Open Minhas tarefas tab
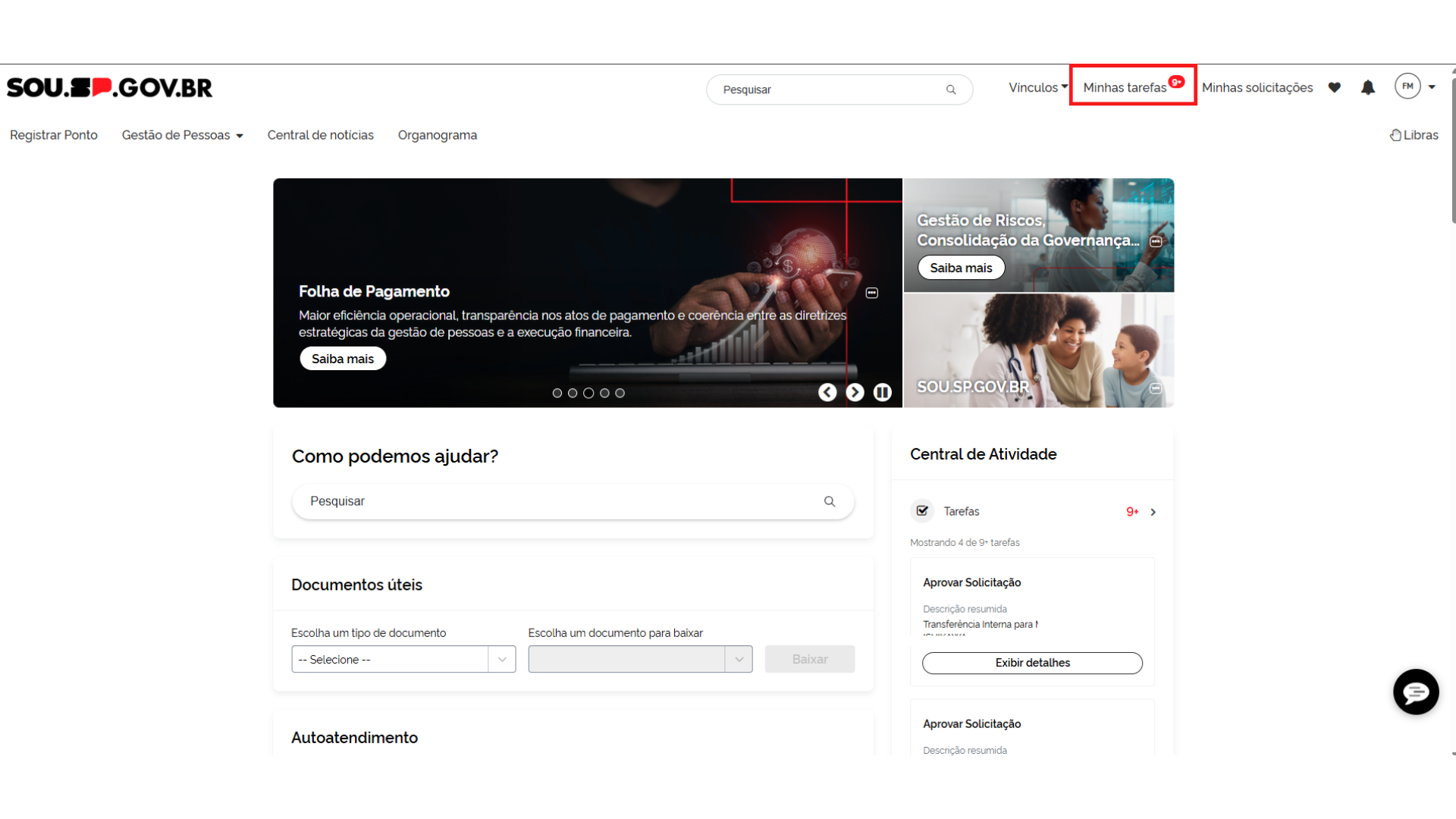 [x=1125, y=88]
